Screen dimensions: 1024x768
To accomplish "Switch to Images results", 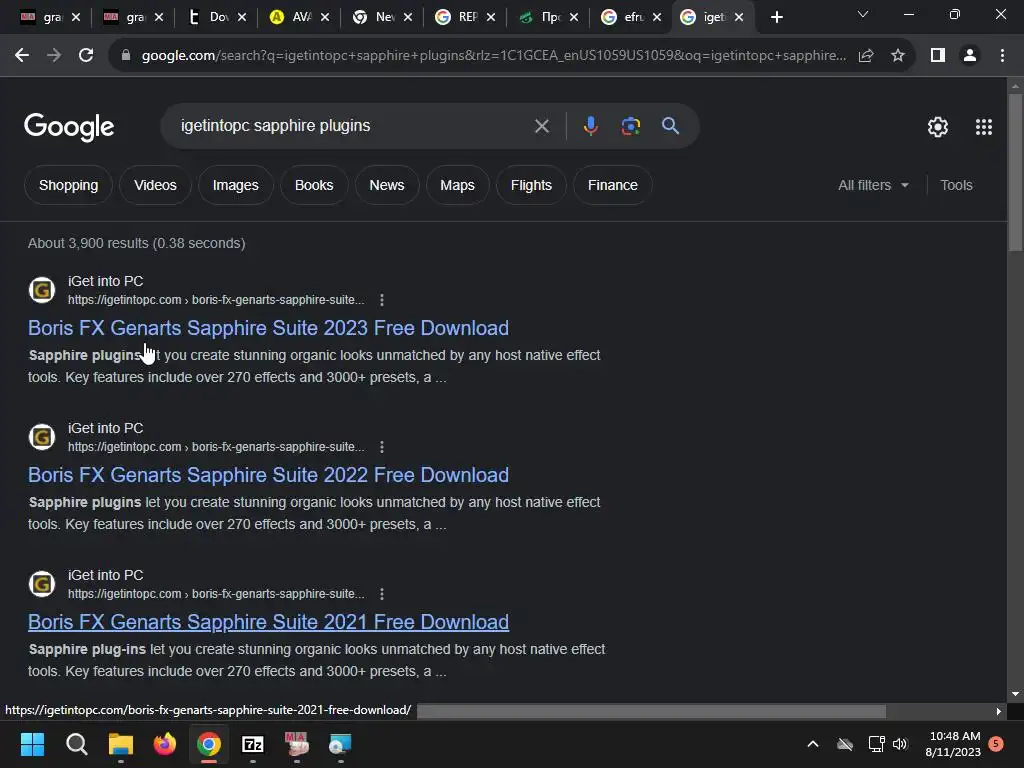I will click(x=236, y=185).
